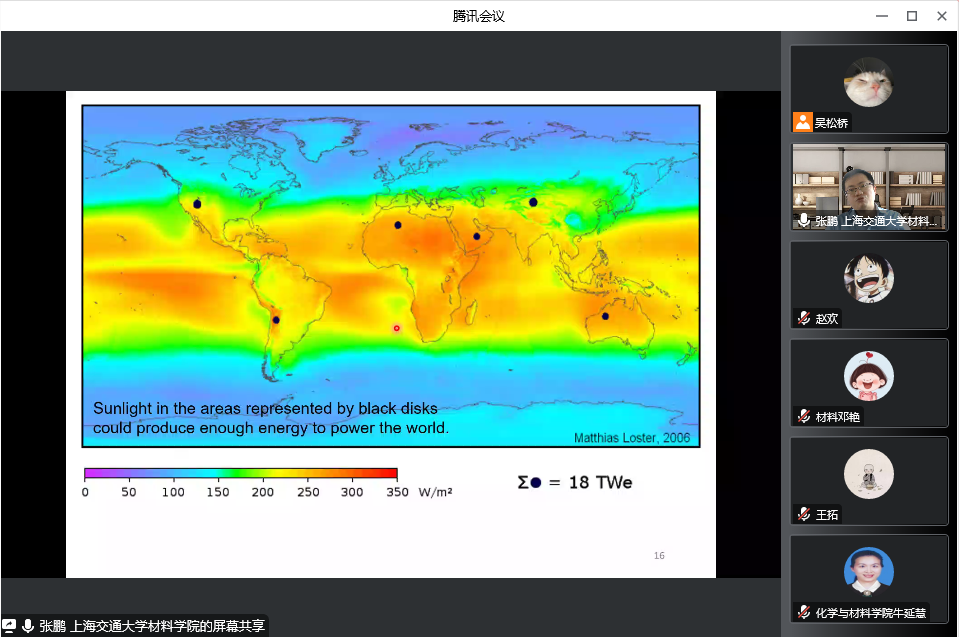
Task: Click the 张鹏 screen sharing name label
Action: click(x=152, y=626)
